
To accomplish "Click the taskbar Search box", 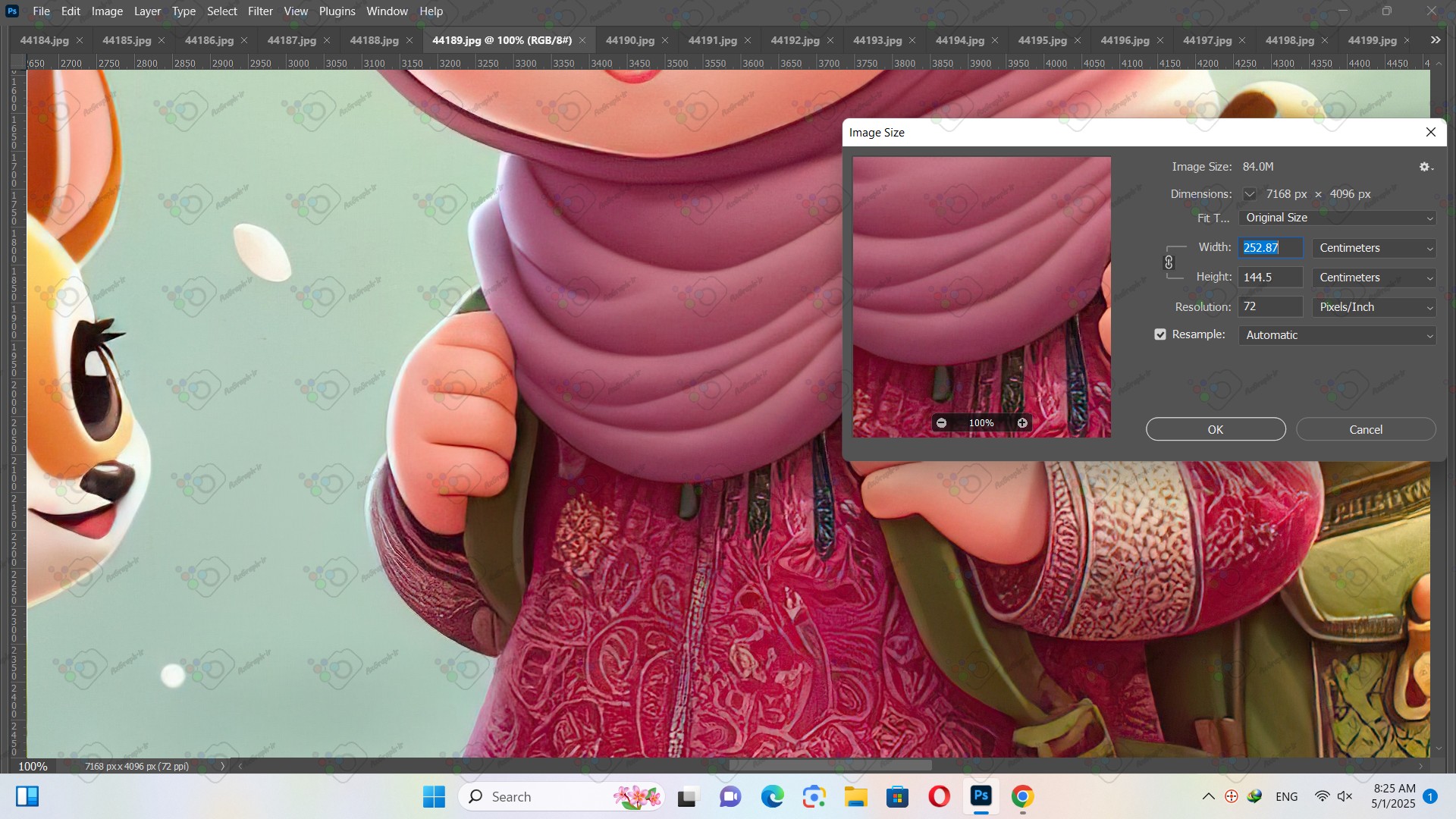I will point(561,796).
